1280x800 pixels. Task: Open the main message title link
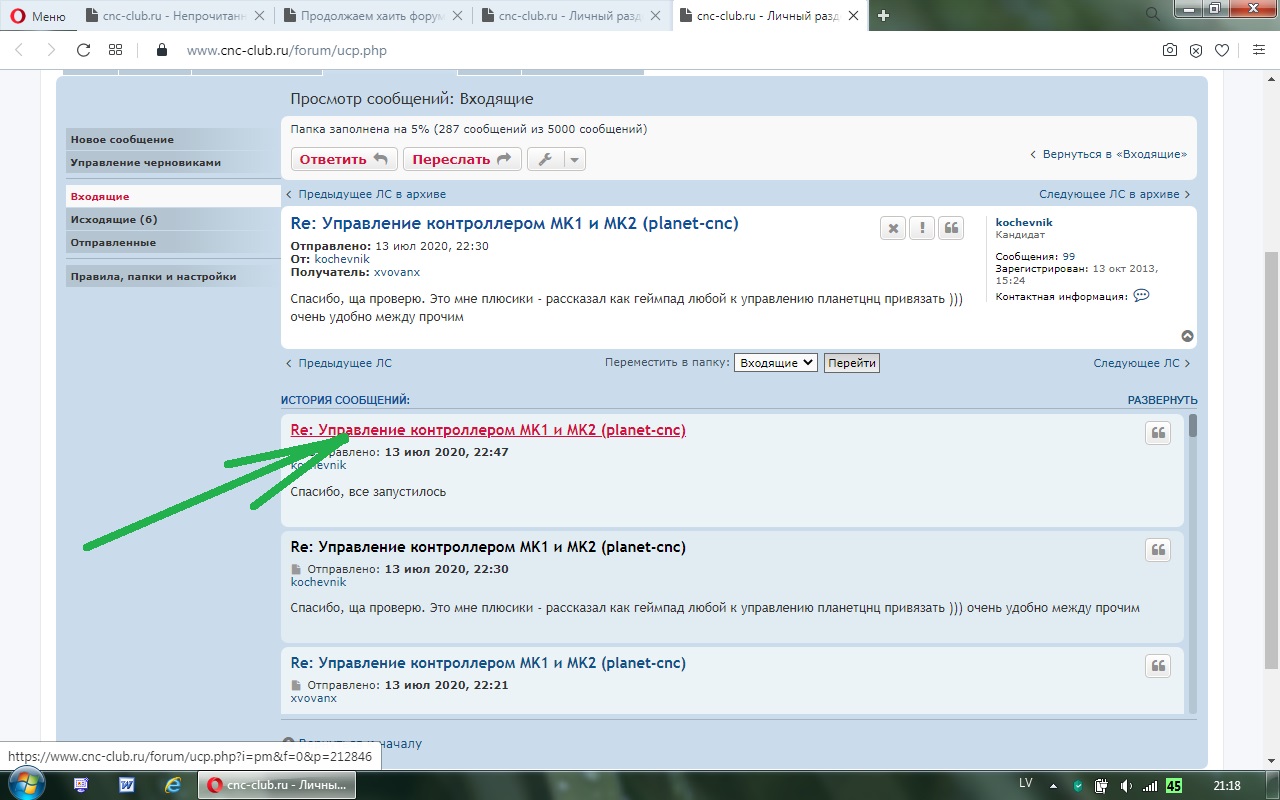(x=514, y=223)
